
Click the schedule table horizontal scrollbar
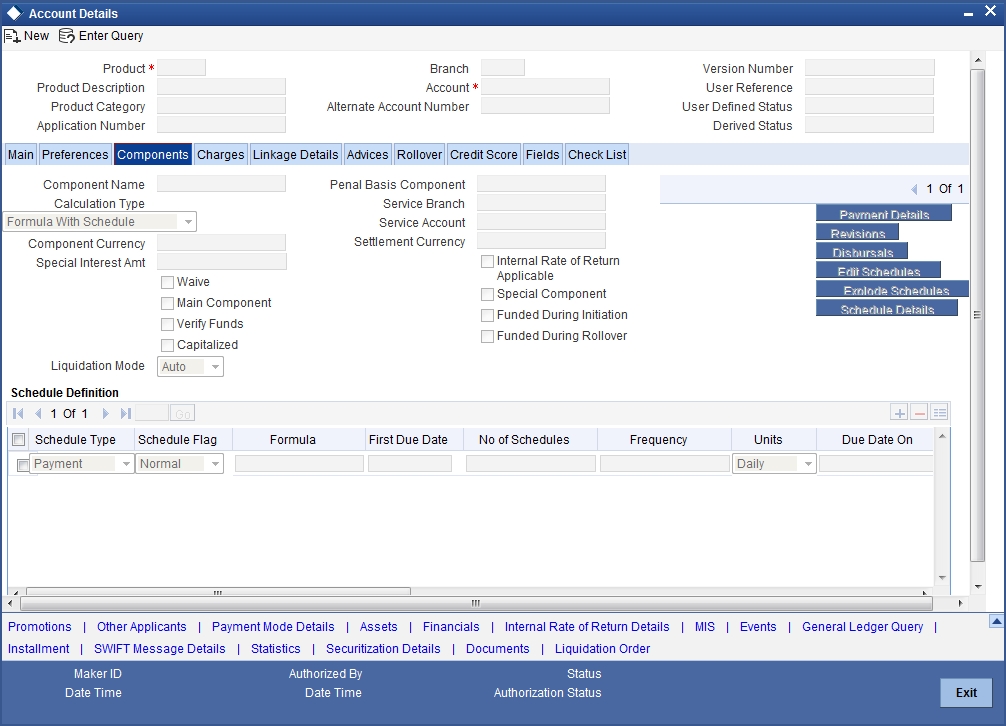[x=218, y=591]
